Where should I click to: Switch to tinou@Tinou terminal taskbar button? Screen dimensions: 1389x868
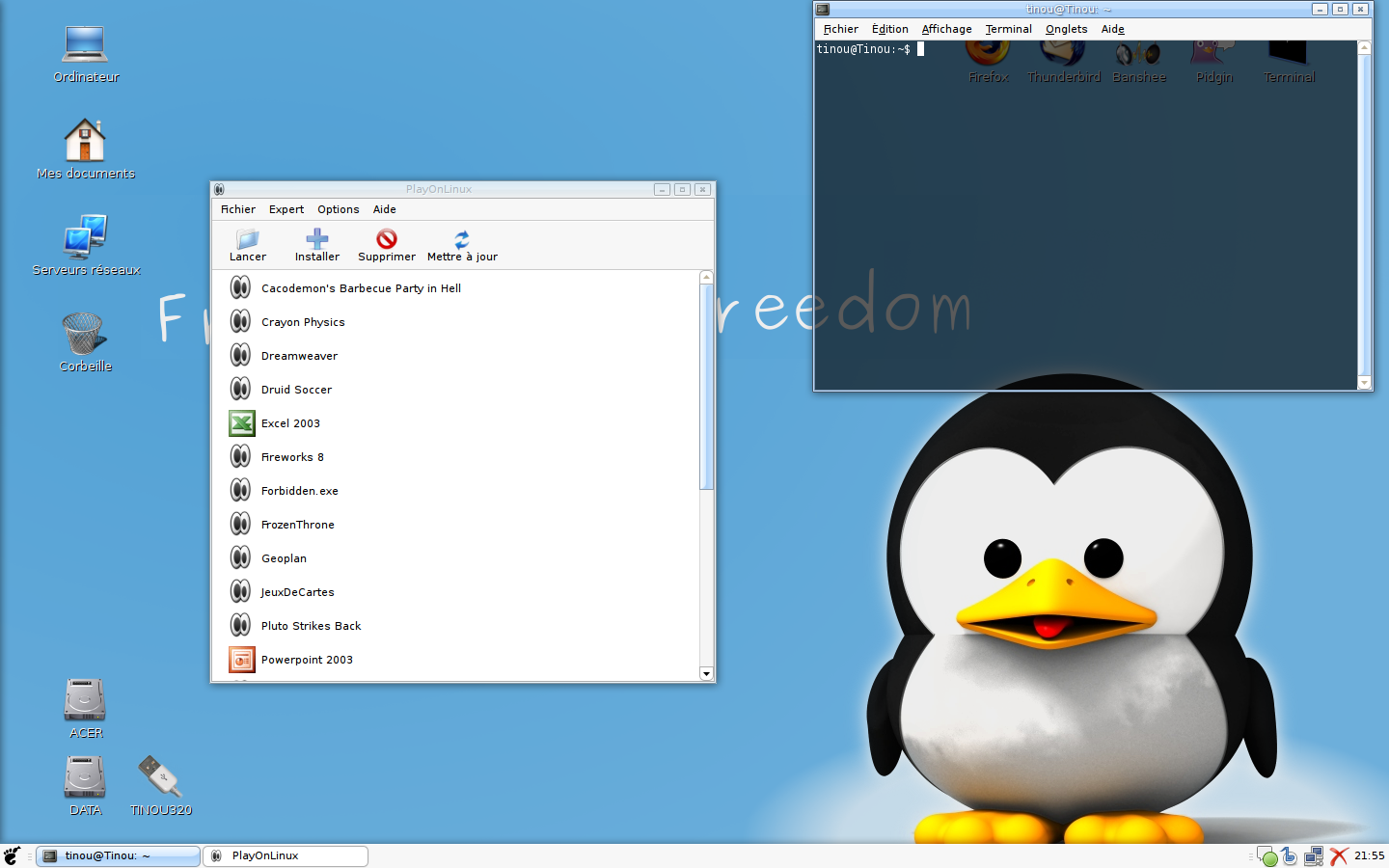(118, 855)
